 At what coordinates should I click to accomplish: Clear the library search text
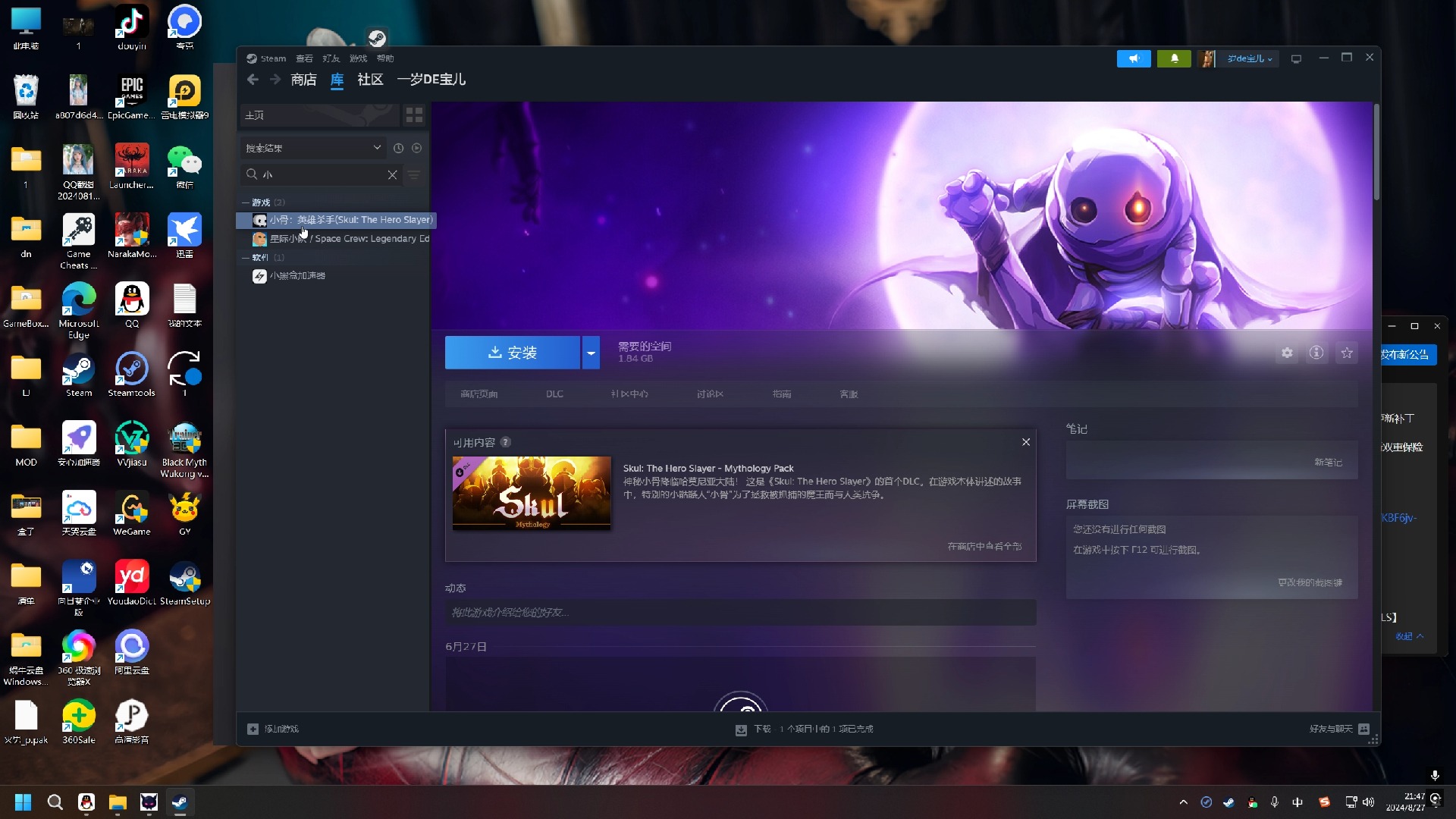coord(392,174)
